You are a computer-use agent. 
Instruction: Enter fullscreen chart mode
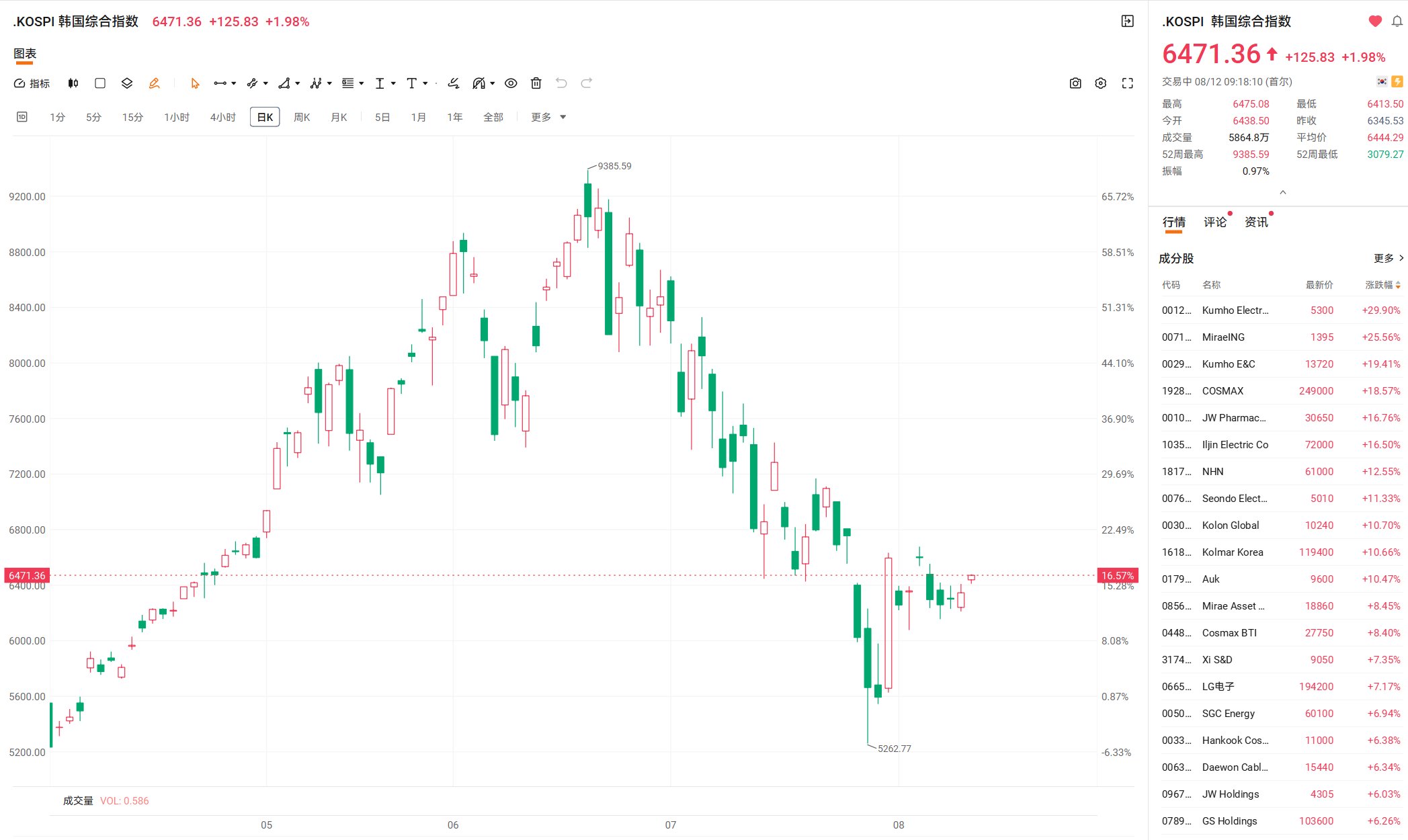[x=1128, y=83]
